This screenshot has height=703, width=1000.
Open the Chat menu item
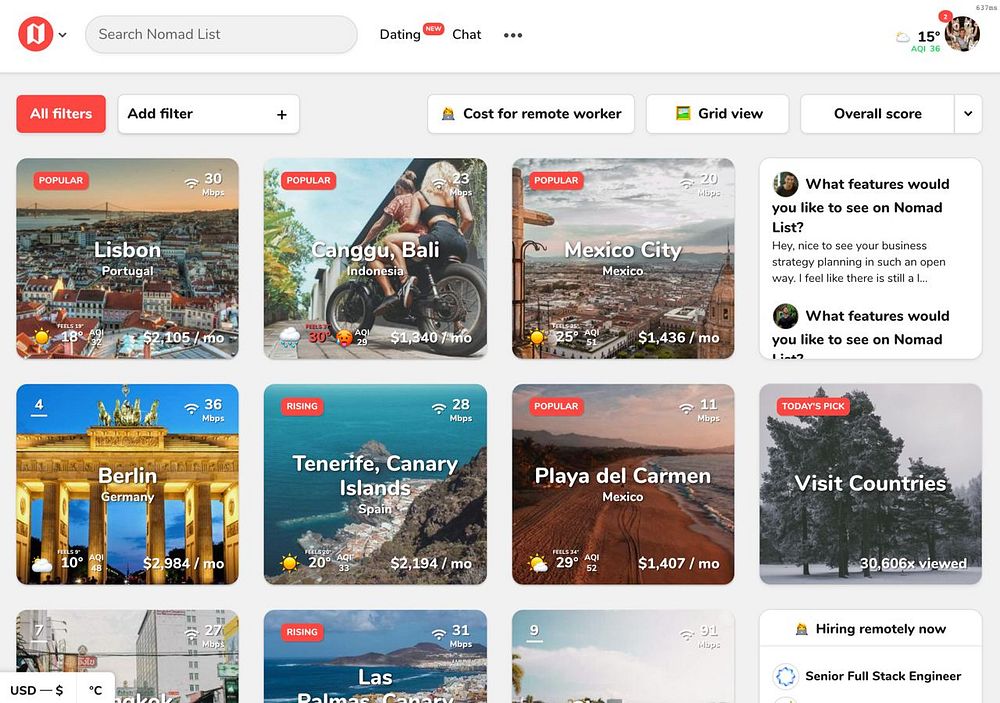pos(466,34)
